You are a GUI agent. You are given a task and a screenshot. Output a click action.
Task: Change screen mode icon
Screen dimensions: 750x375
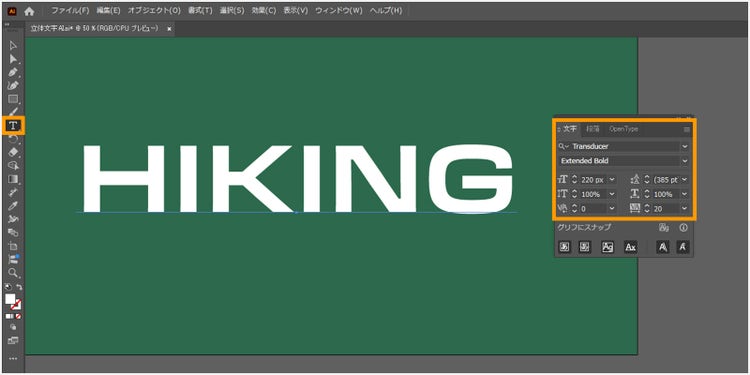(13, 341)
